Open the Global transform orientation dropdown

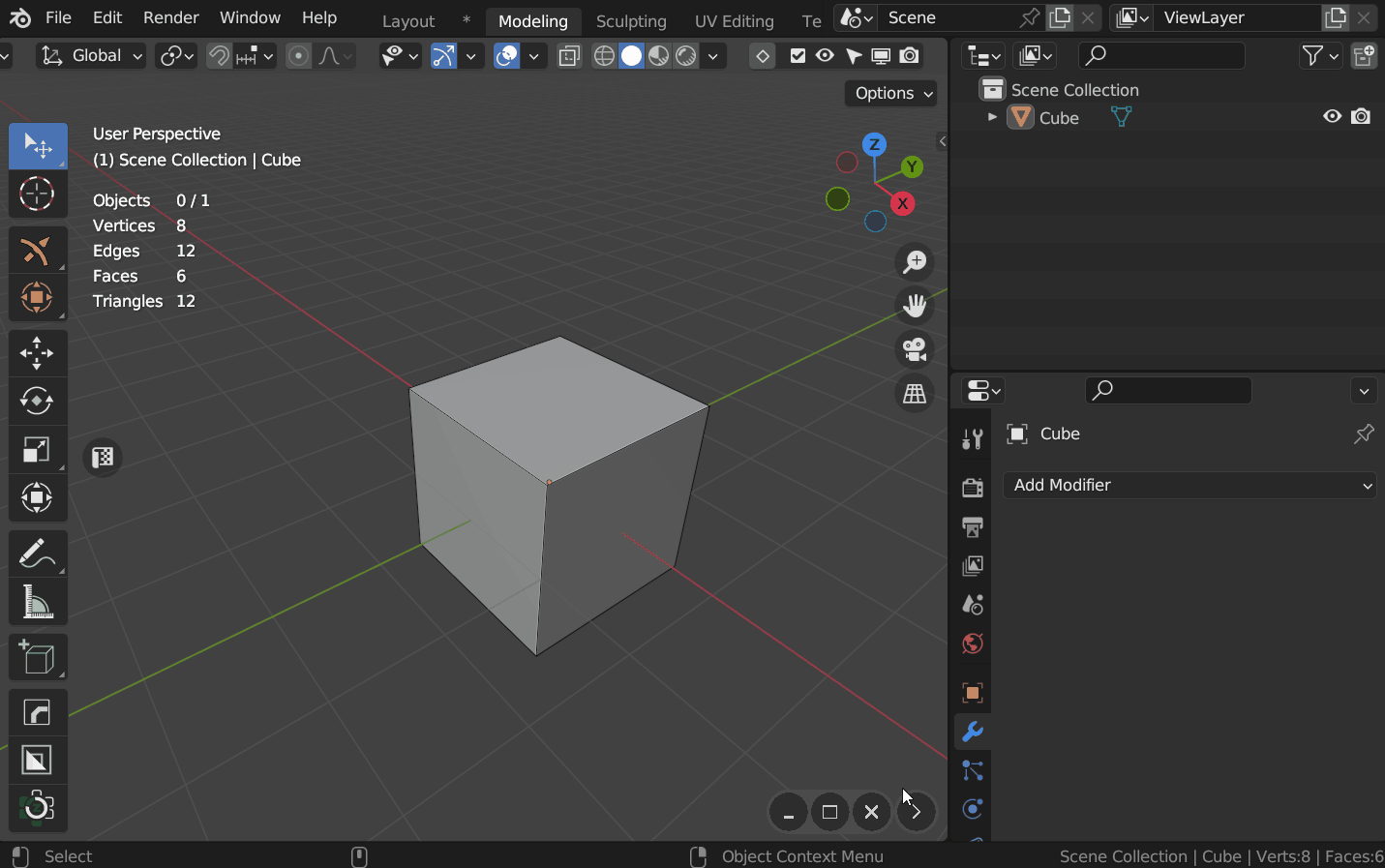(x=90, y=55)
